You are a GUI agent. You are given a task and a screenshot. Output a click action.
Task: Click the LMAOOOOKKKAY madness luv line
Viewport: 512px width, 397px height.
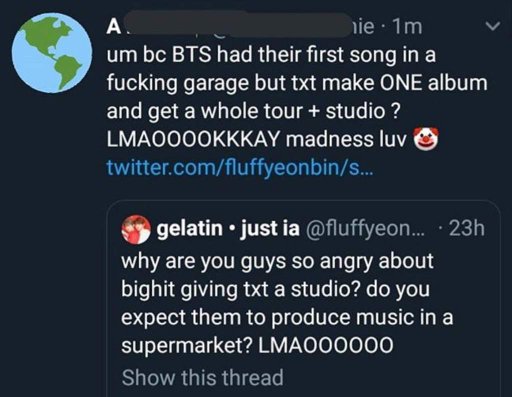pos(257,139)
